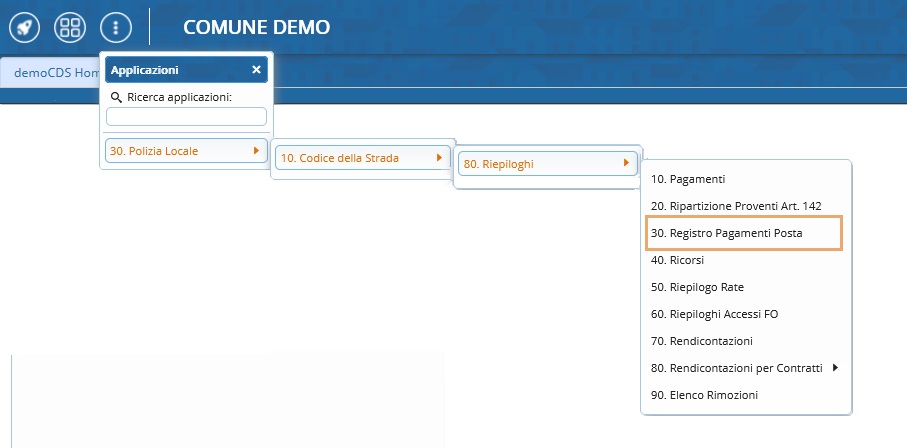Switch to the demoCDS Home tab
The width and height of the screenshot is (907, 448).
tap(52, 73)
